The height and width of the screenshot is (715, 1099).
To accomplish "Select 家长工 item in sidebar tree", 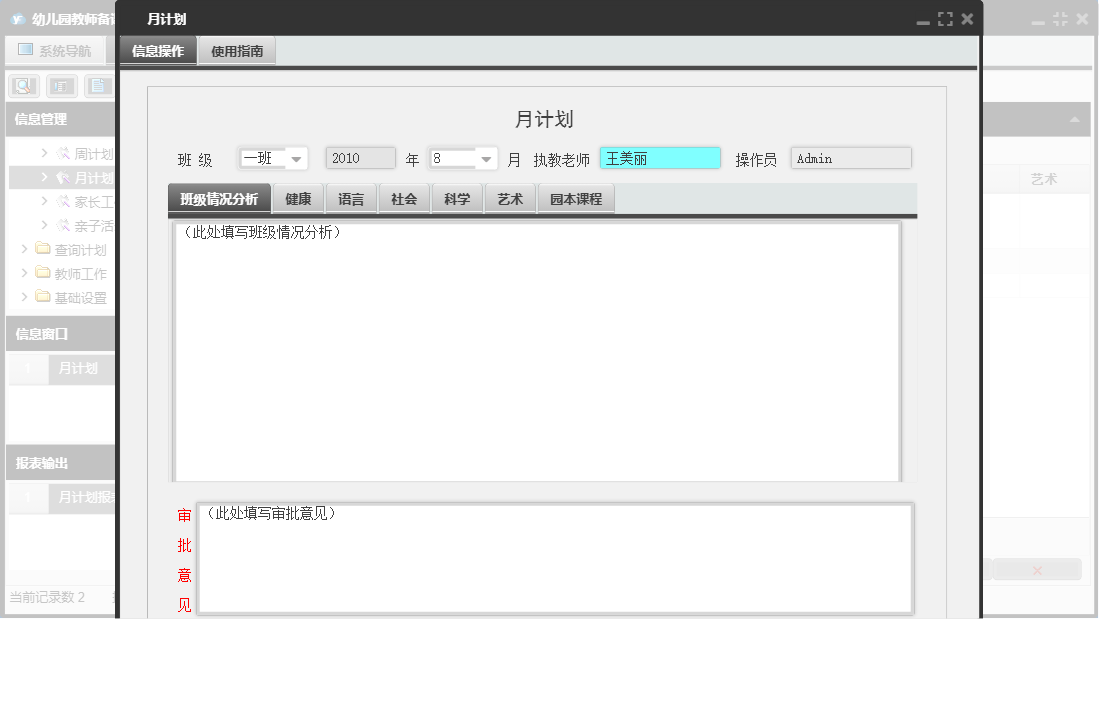I will pos(94,202).
